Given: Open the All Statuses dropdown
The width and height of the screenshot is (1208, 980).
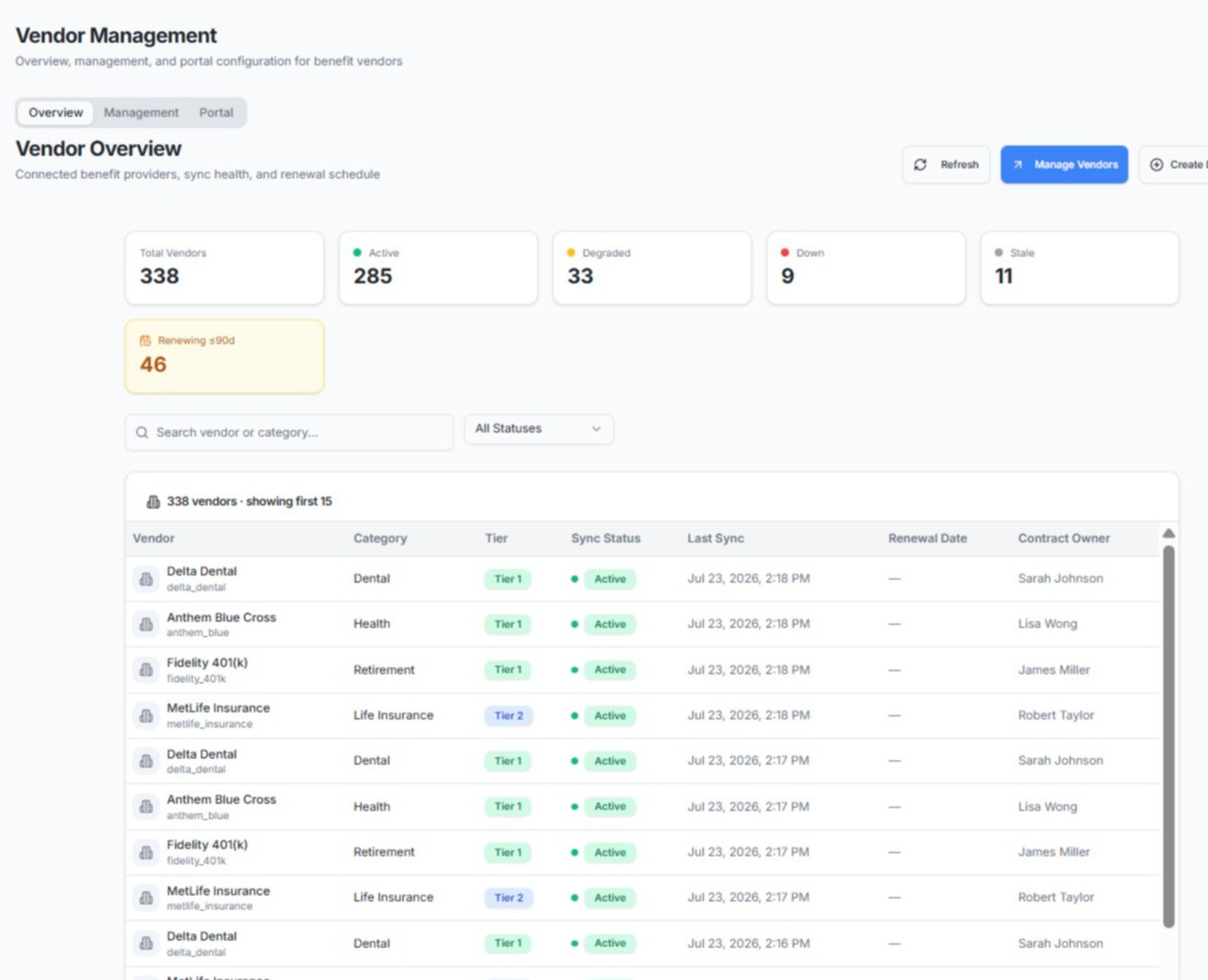Looking at the screenshot, I should click(539, 429).
